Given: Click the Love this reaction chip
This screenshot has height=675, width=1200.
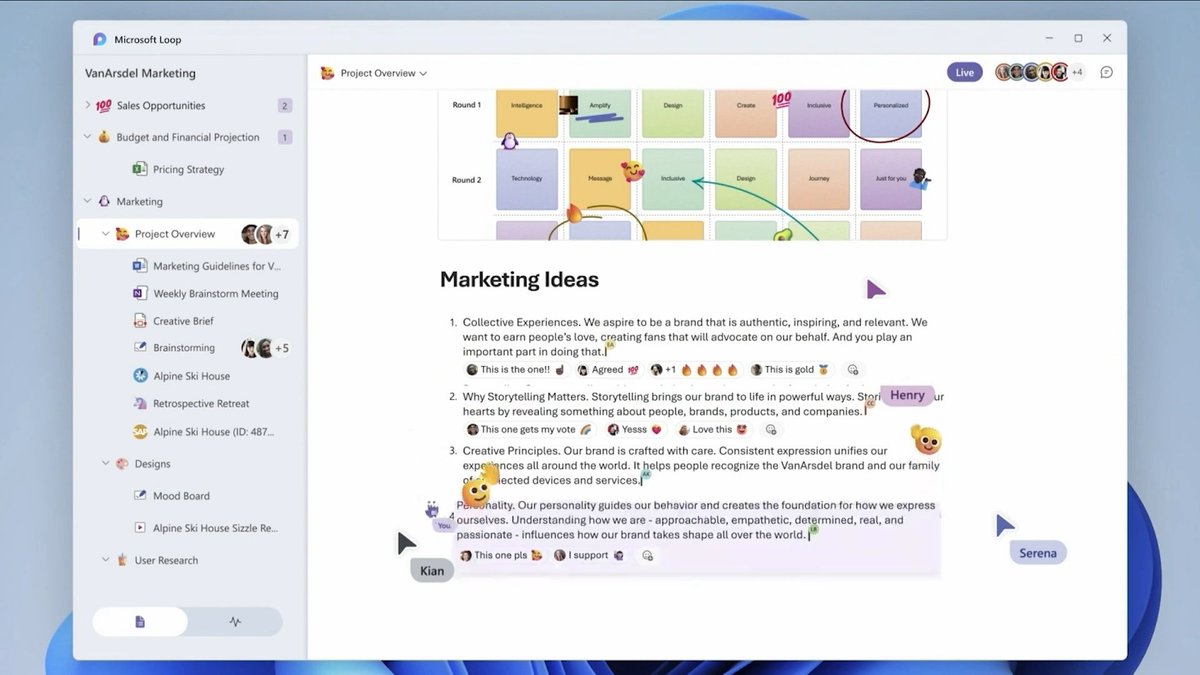Looking at the screenshot, I should 713,430.
